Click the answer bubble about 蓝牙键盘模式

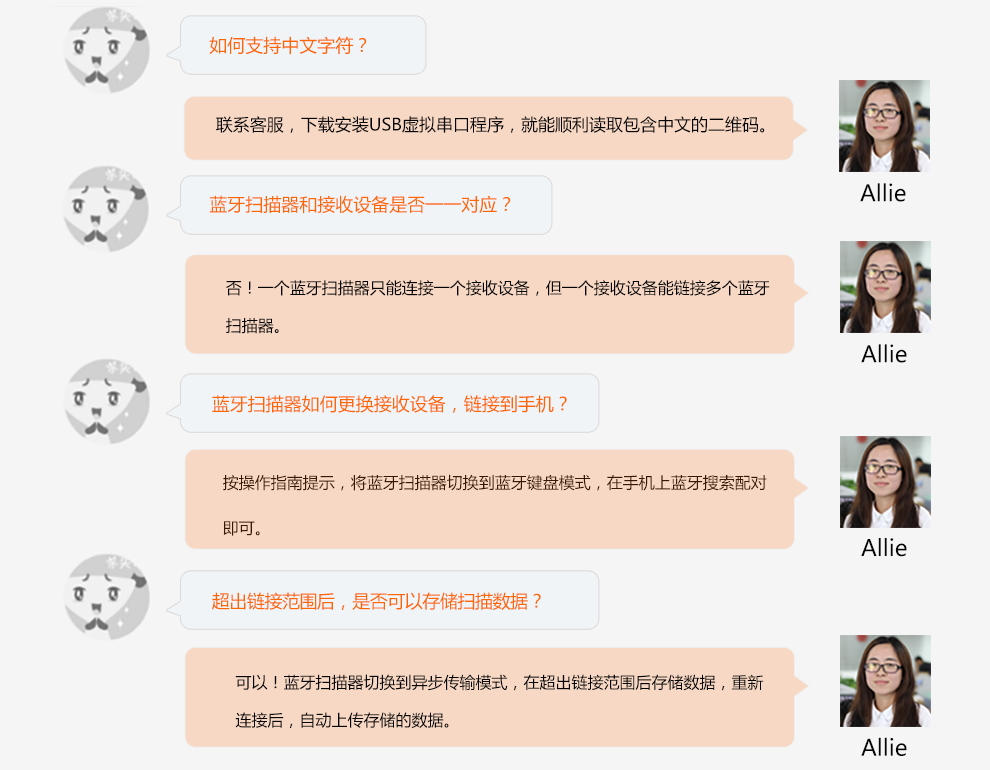(489, 499)
